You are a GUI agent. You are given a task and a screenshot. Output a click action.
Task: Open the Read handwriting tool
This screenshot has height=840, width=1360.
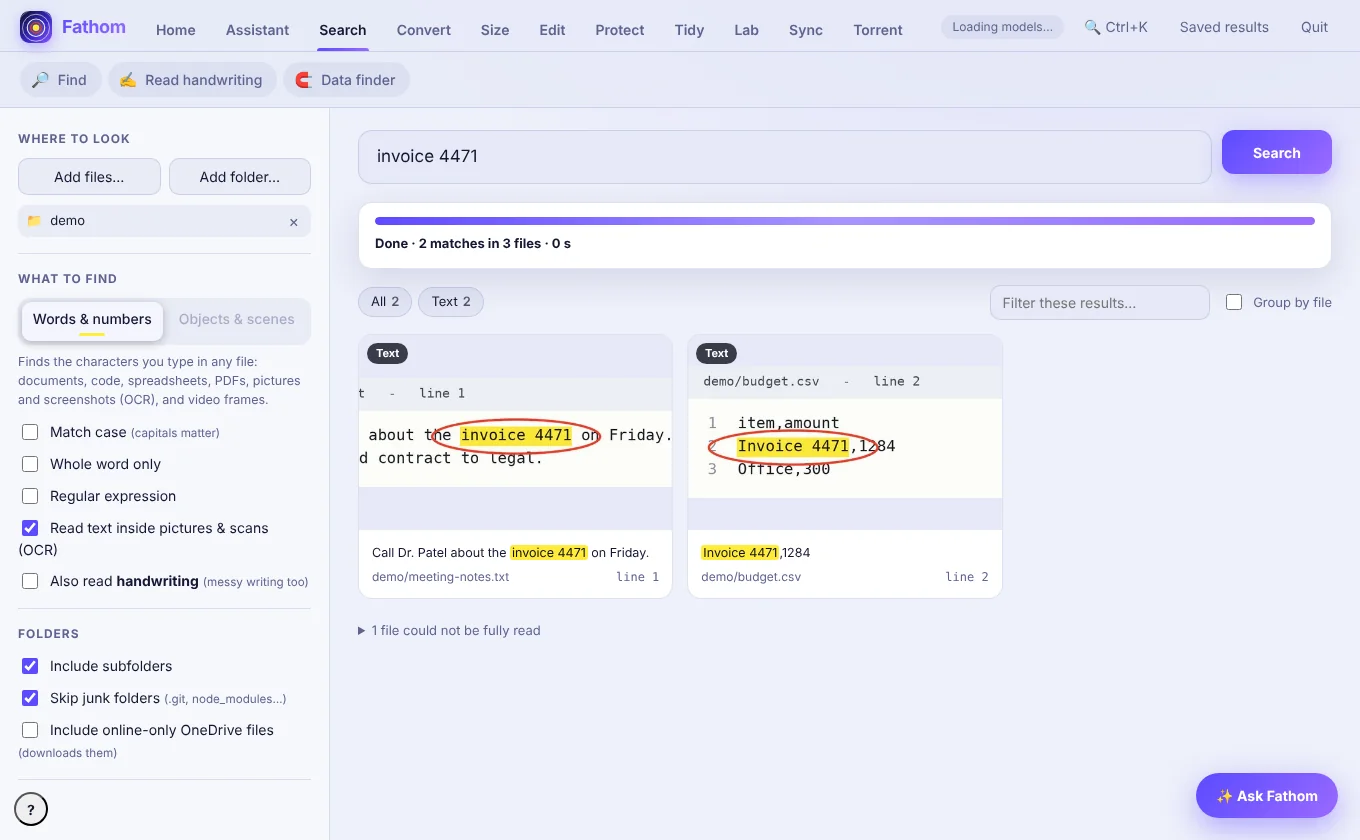click(192, 80)
